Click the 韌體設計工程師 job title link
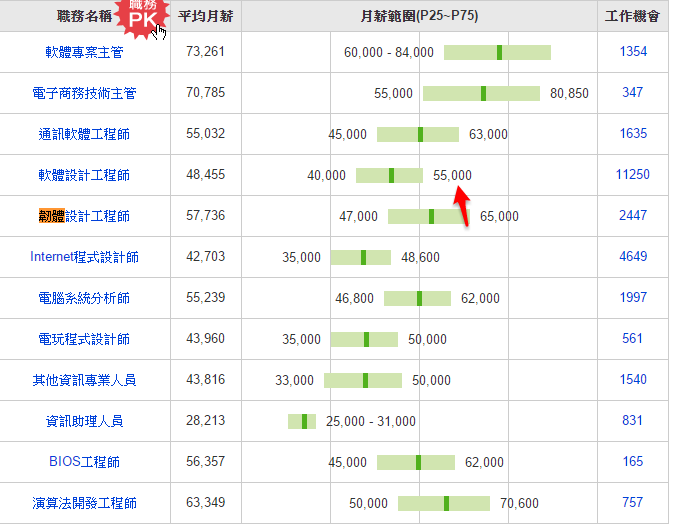Viewport: 675px width, 526px height. 84,216
